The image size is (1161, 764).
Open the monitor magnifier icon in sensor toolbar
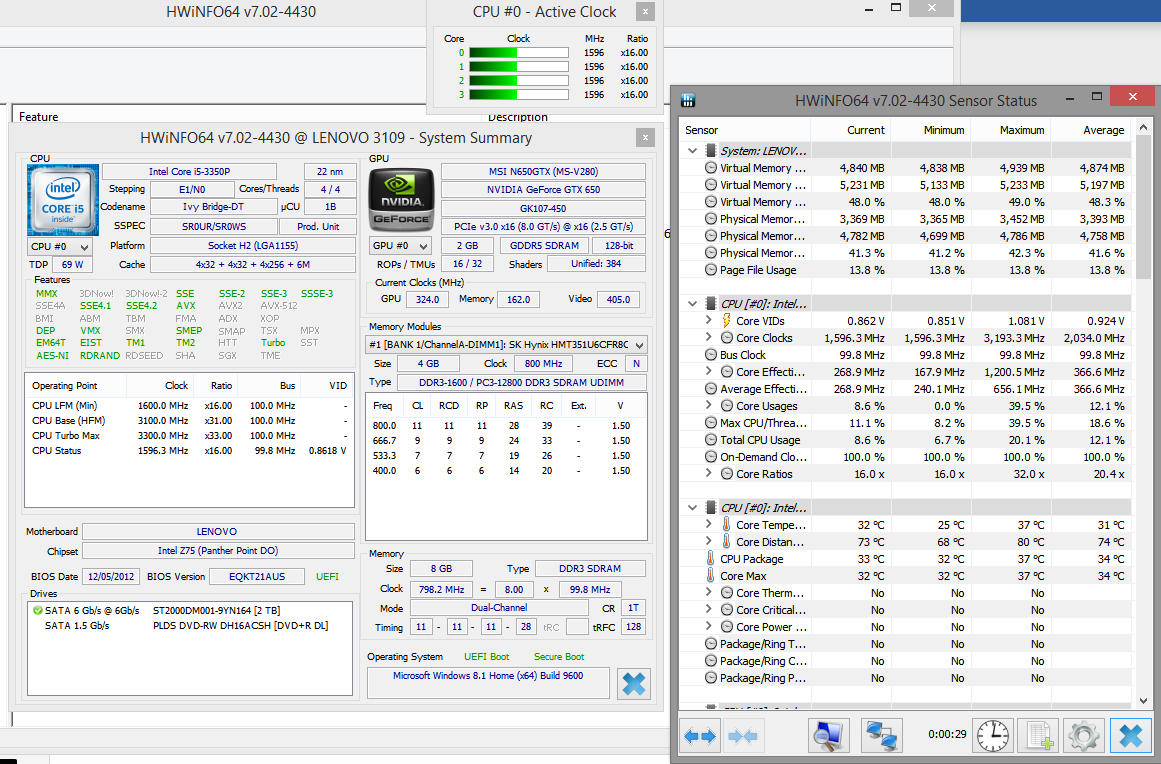(828, 736)
